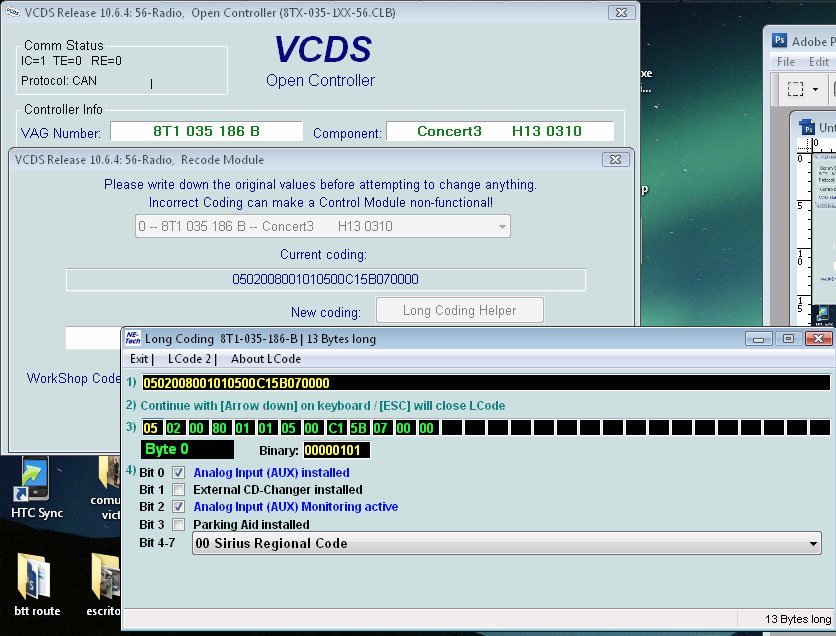This screenshot has width=836, height=636.
Task: Select byte 9 cell showing 5B
Action: (x=358, y=428)
